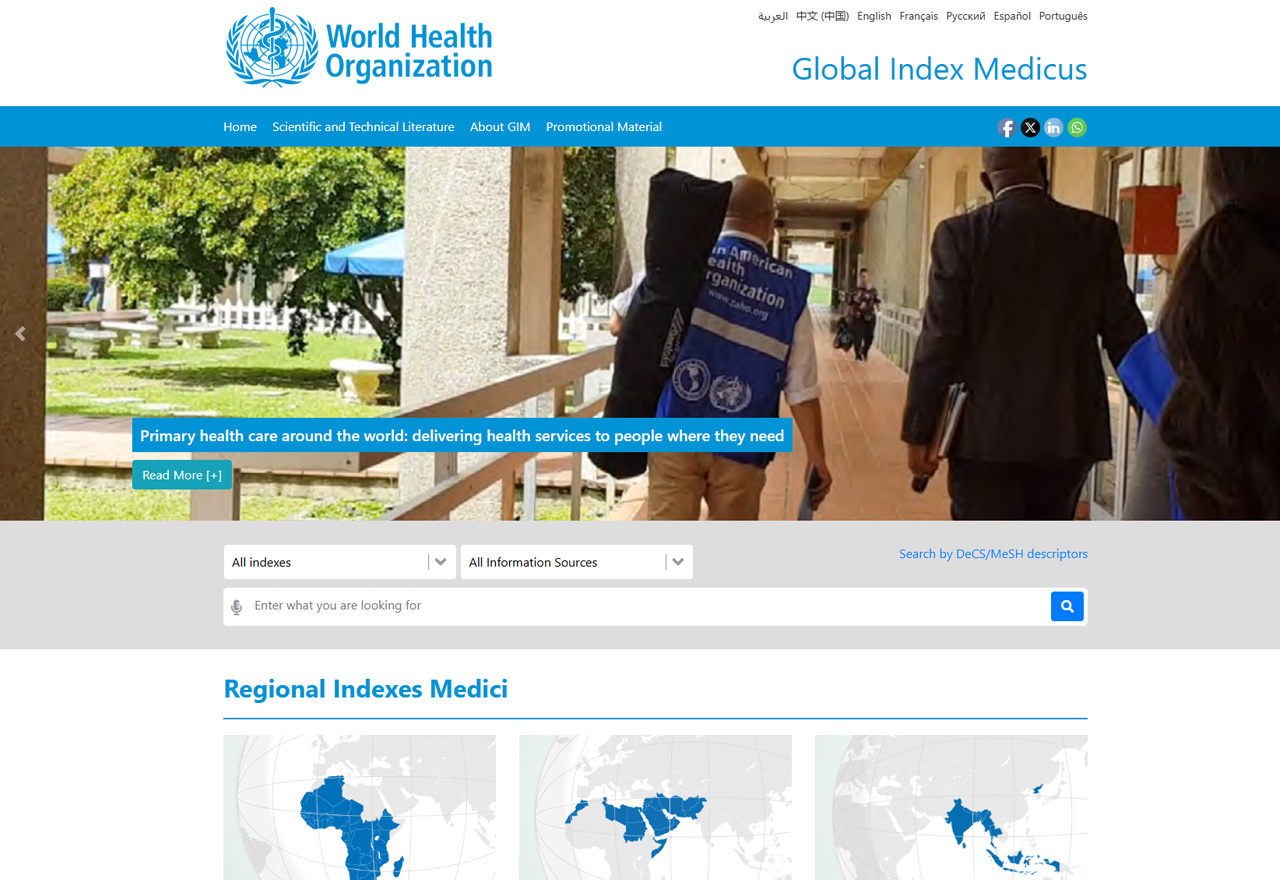Open the Home menu item
This screenshot has height=880, width=1280.
click(x=240, y=127)
